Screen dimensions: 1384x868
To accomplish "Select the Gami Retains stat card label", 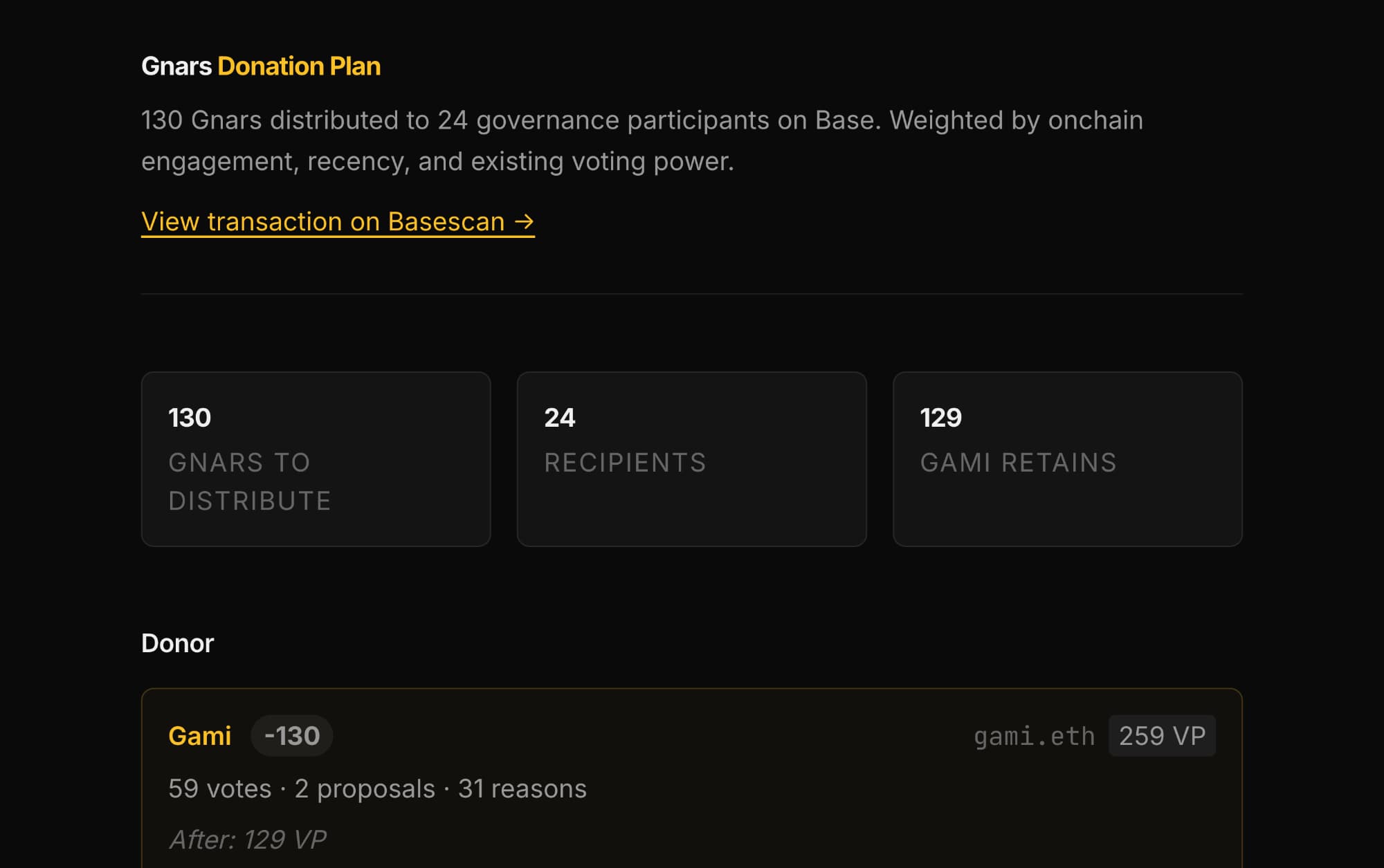I will (1018, 463).
